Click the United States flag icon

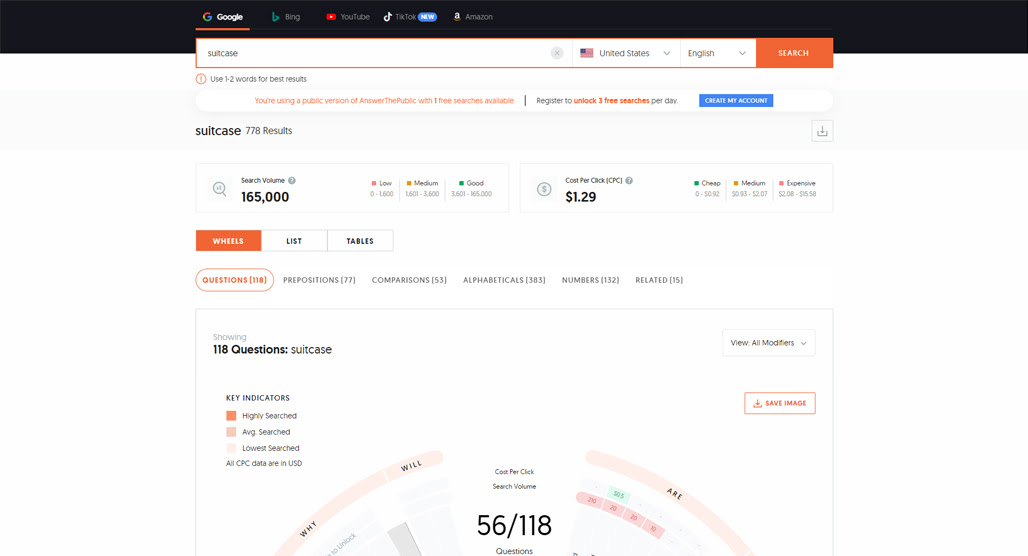587,53
